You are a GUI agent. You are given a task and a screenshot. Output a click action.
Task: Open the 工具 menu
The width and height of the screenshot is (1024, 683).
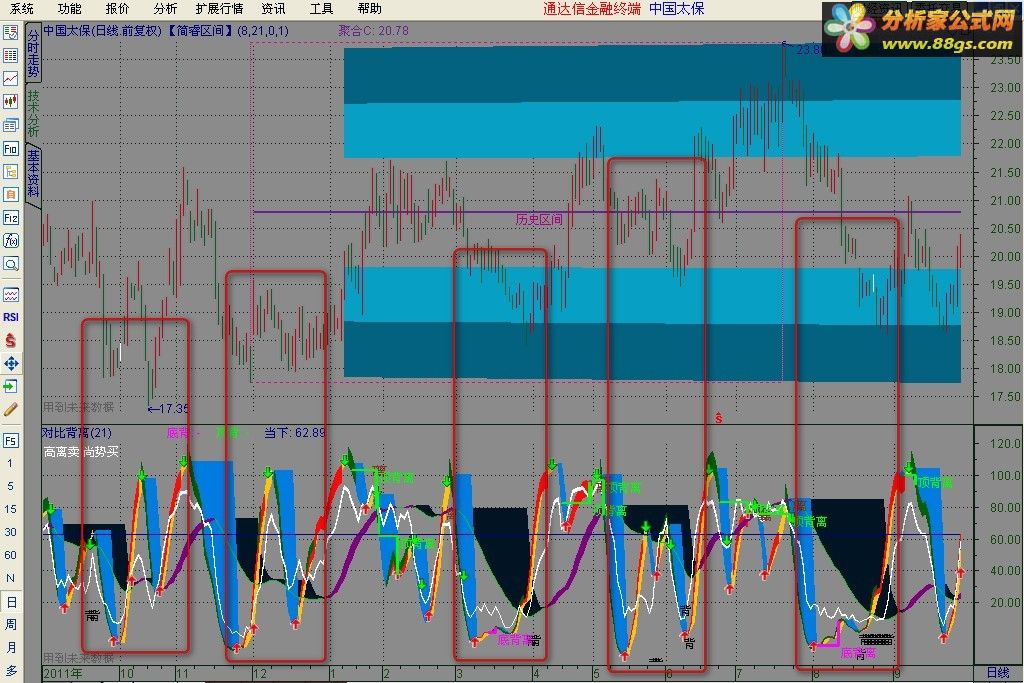(321, 8)
